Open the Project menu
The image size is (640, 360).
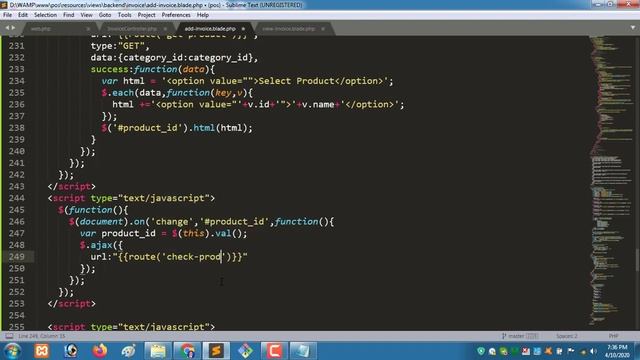tap(147, 15)
